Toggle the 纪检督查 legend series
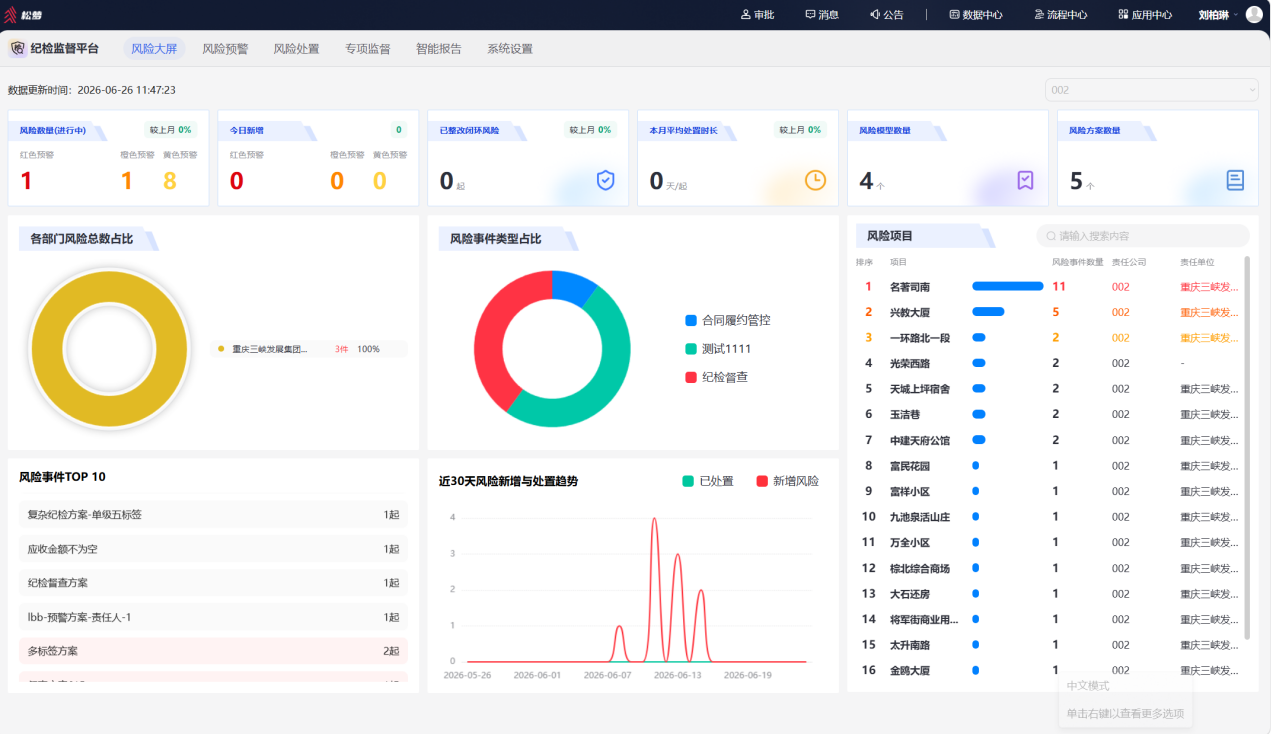 coord(716,377)
